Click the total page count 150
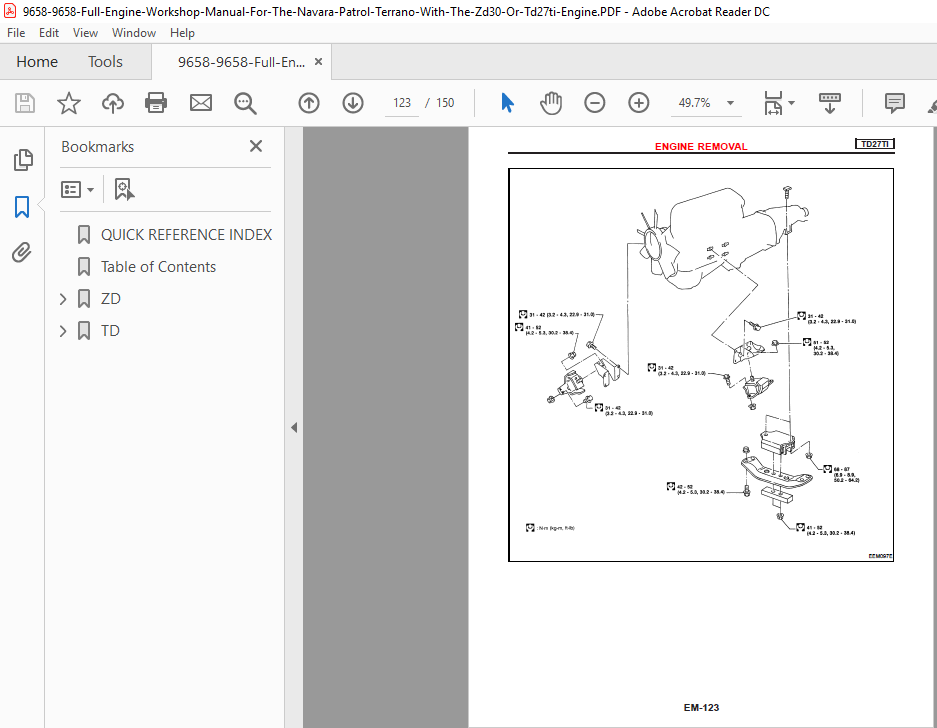Image resolution: width=937 pixels, height=728 pixels. coord(445,103)
